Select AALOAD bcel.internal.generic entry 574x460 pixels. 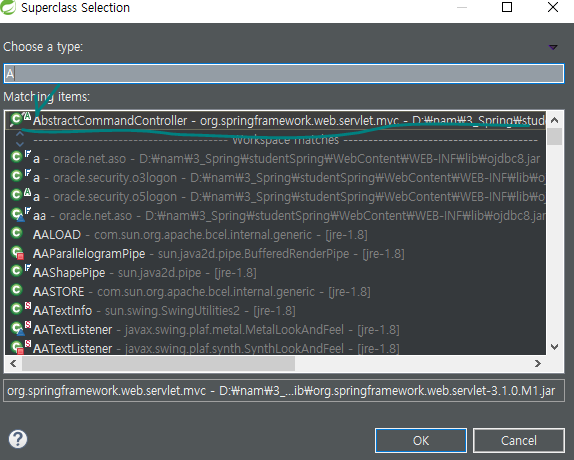point(276,235)
